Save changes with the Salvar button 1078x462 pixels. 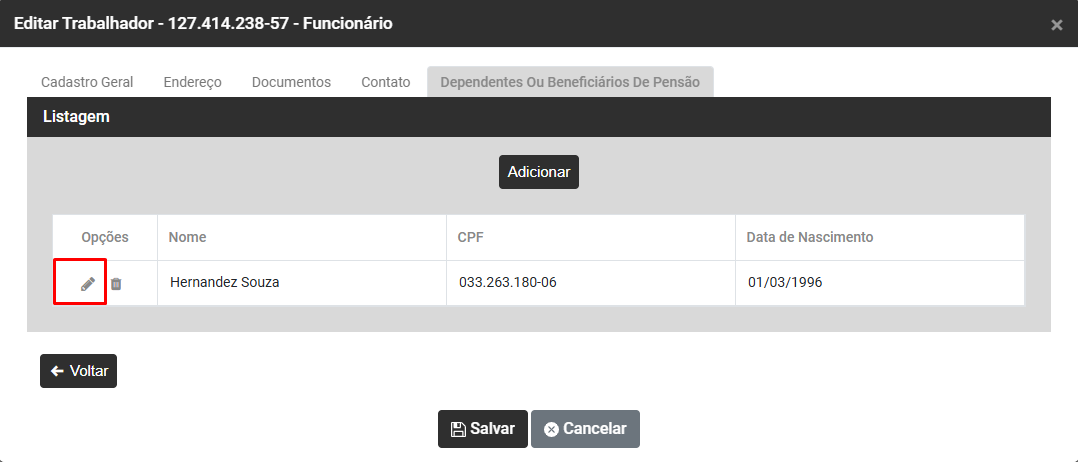(483, 429)
